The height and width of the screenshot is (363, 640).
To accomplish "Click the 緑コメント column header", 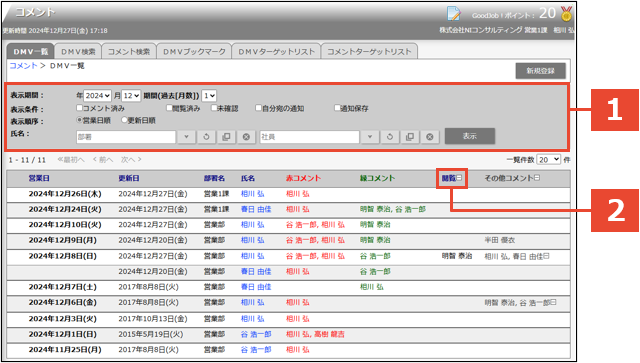I will (377, 178).
